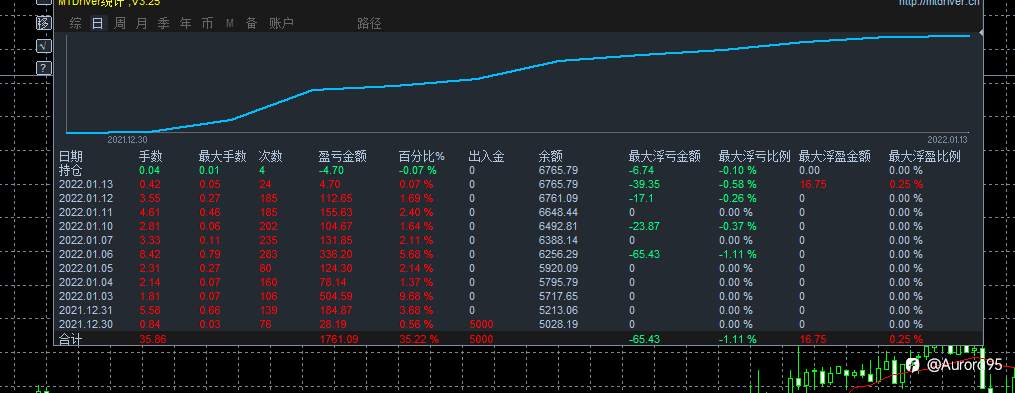Click the 日期 column header
This screenshot has width=1015, height=393.
pyautogui.click(x=71, y=157)
